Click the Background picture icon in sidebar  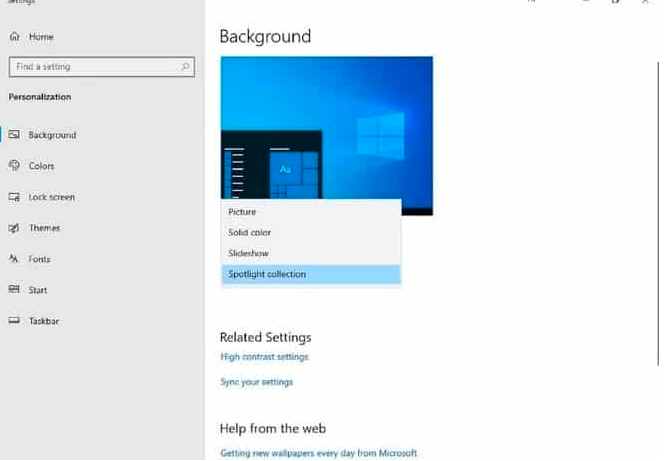click(x=14, y=135)
